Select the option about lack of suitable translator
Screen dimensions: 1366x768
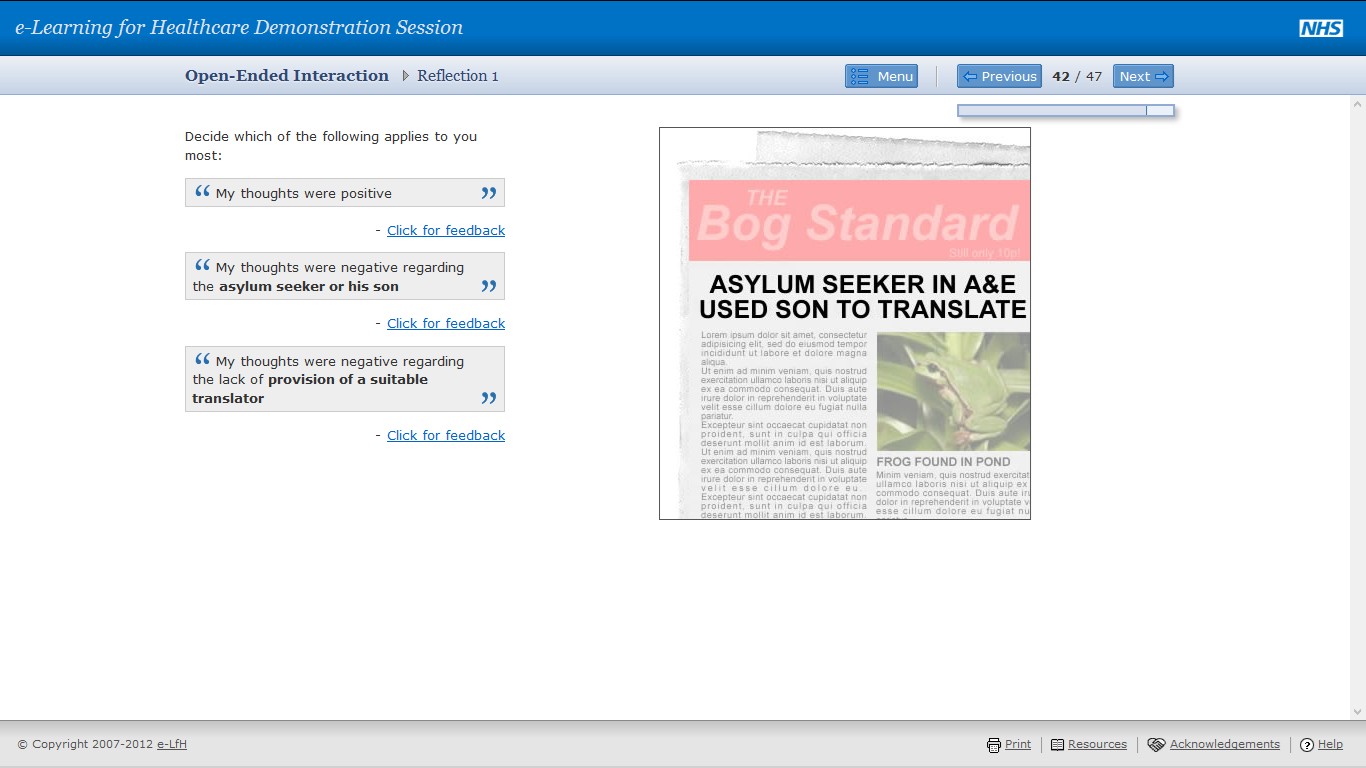click(344, 379)
